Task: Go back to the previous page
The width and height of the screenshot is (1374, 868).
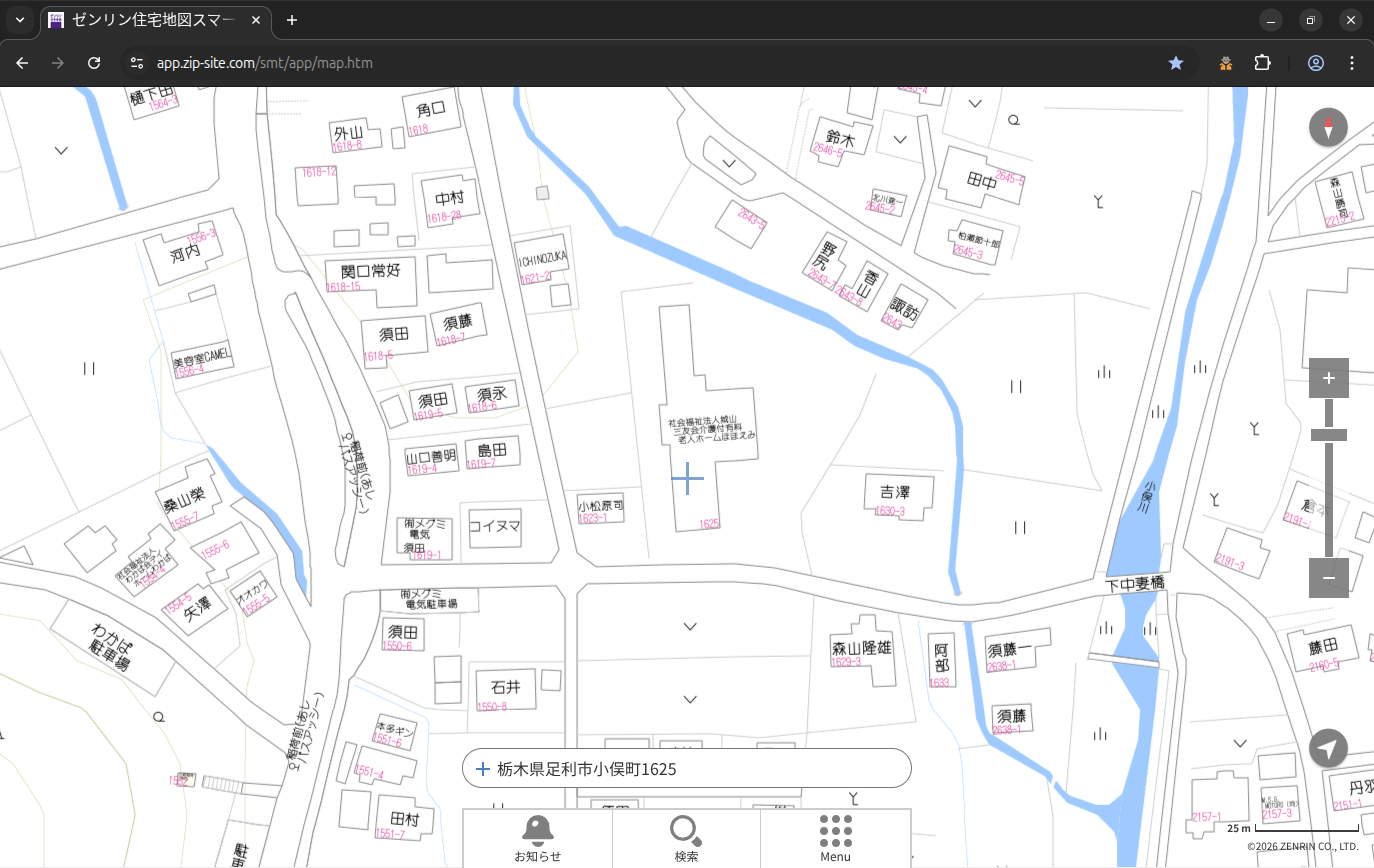Action: (x=22, y=63)
